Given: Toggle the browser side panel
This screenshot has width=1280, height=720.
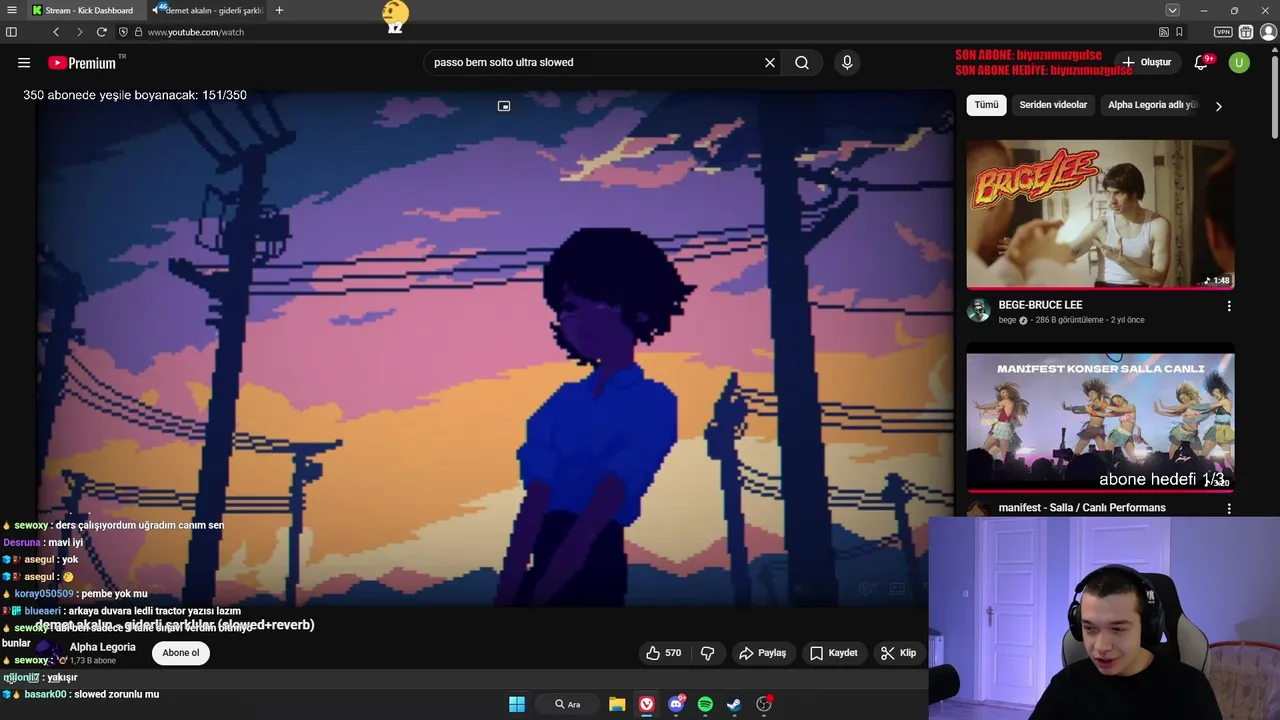Looking at the screenshot, I should pyautogui.click(x=11, y=32).
